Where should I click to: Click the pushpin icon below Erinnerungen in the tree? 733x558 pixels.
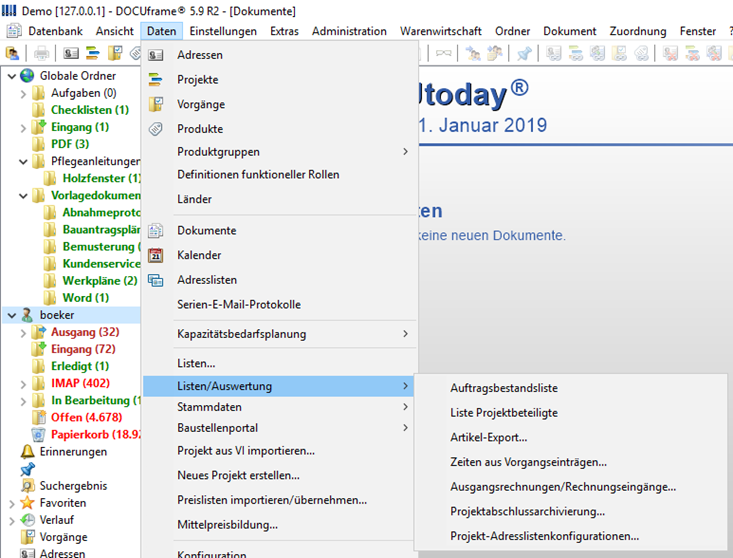click(x=28, y=469)
